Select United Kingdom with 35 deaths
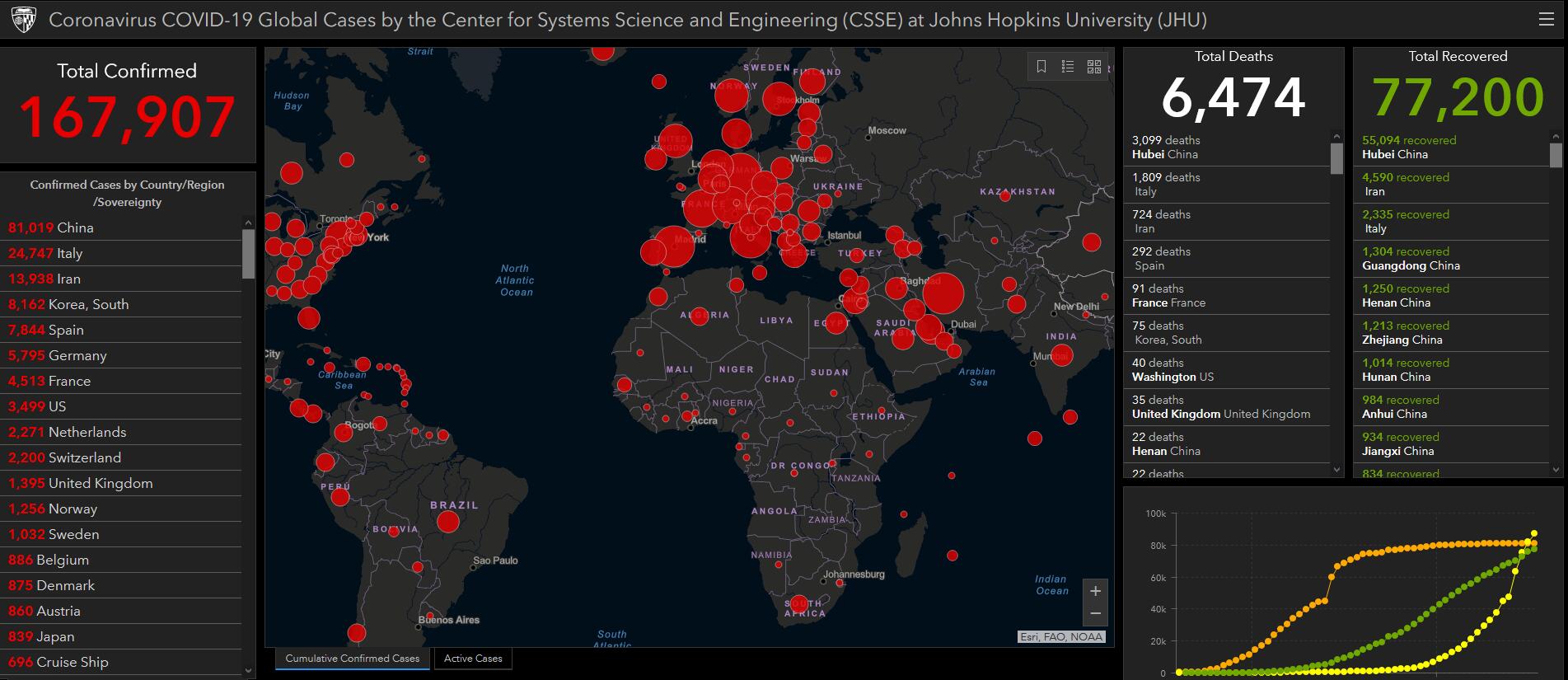This screenshot has height=680, width=1568. click(x=1227, y=407)
